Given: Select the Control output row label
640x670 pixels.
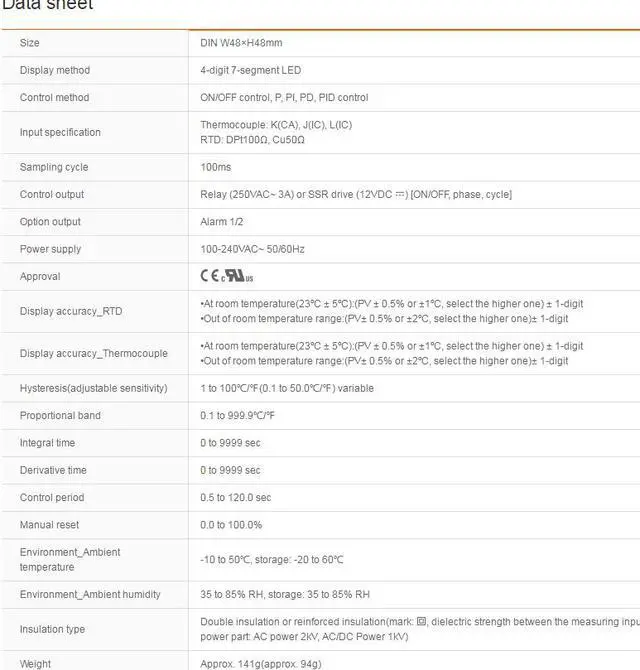Looking at the screenshot, I should pos(52,194).
